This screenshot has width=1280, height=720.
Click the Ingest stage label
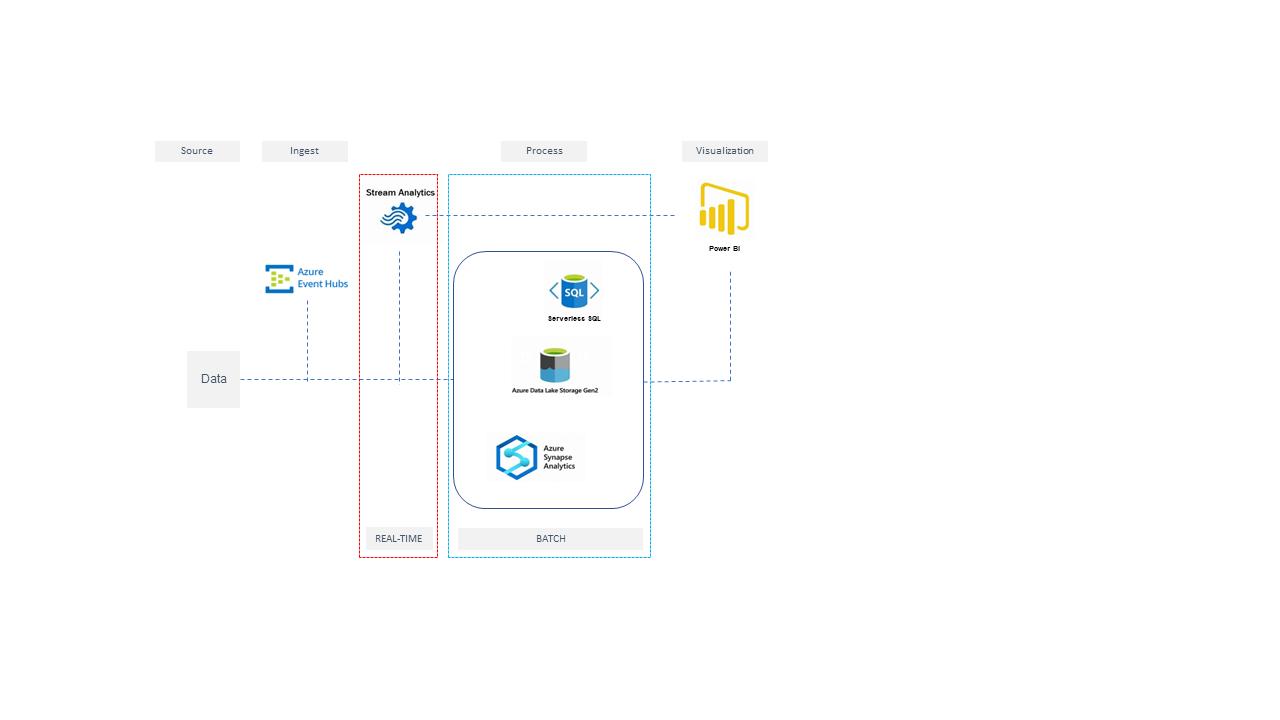(305, 151)
